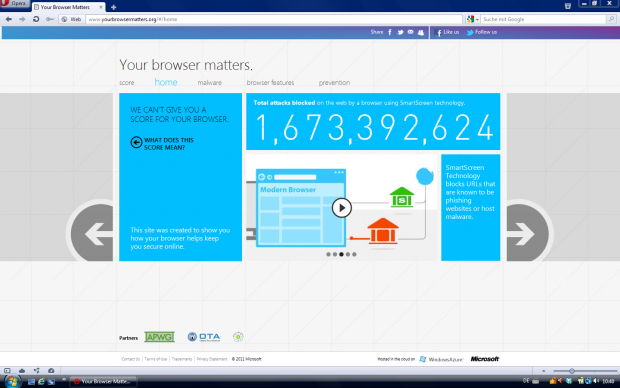Click the Web security badge
Screen dimensions: 620x388
(71, 19)
